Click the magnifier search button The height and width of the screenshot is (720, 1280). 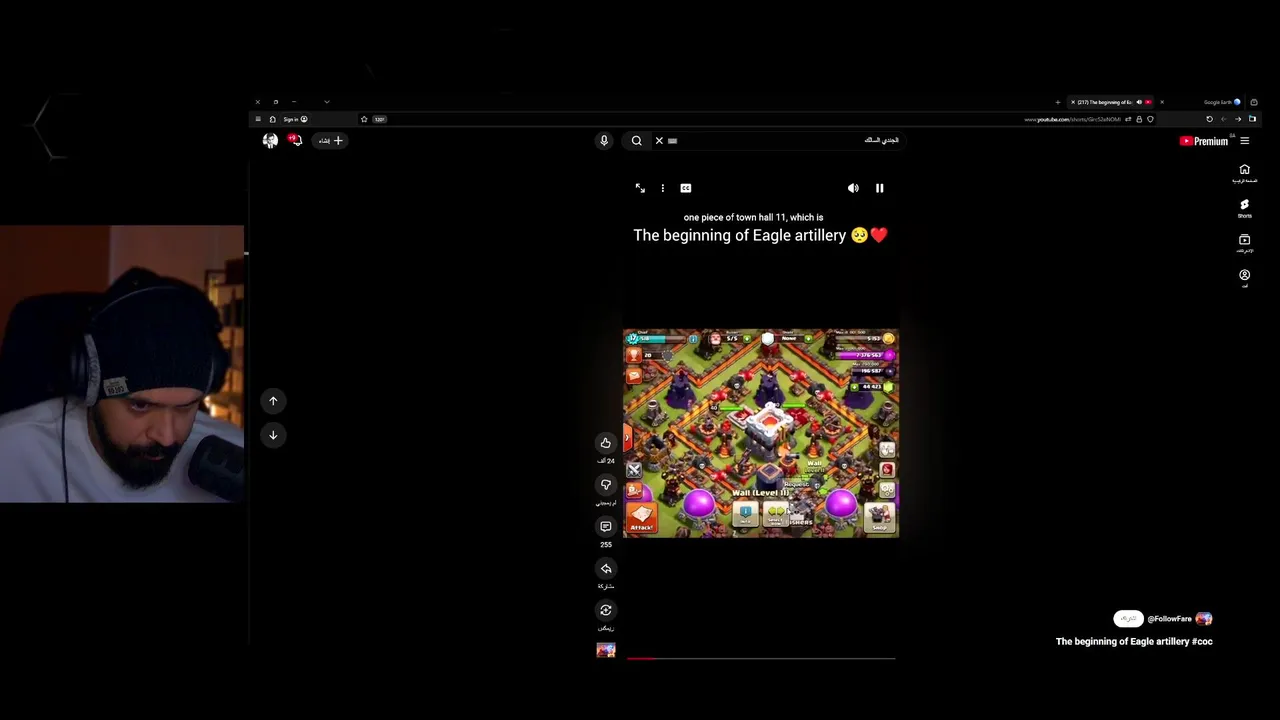637,141
